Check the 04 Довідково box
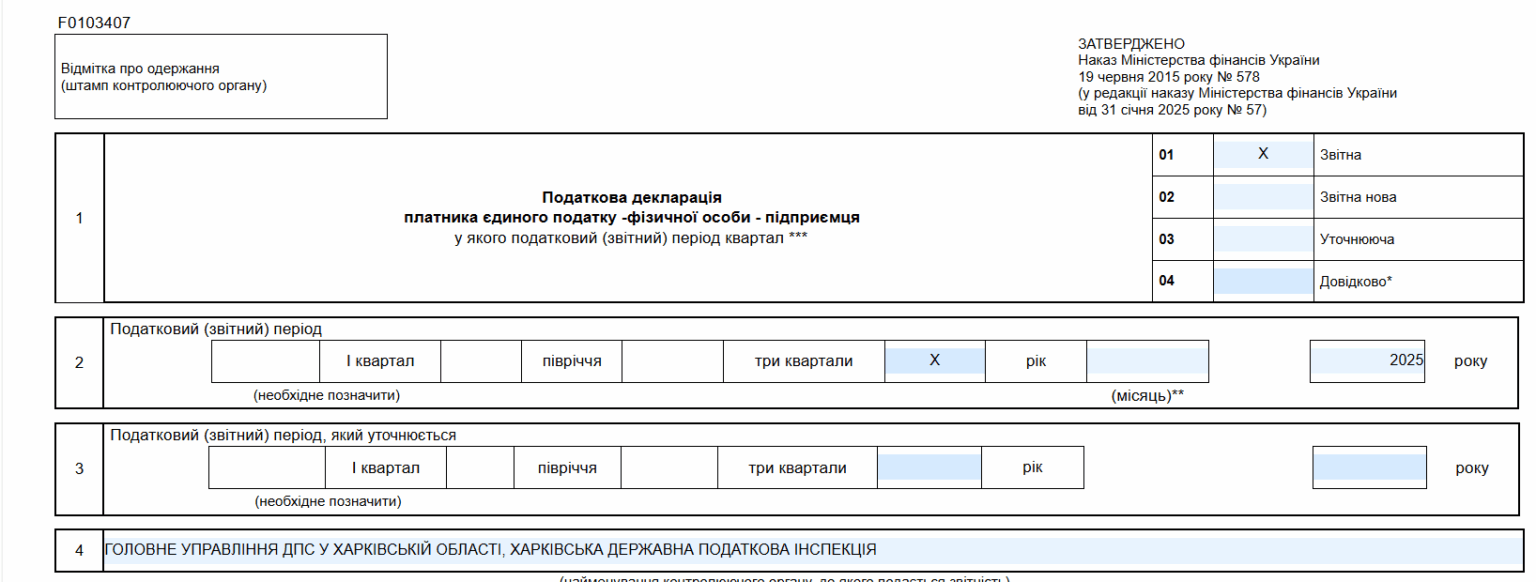Image resolution: width=1536 pixels, height=582 pixels. (x=1262, y=281)
